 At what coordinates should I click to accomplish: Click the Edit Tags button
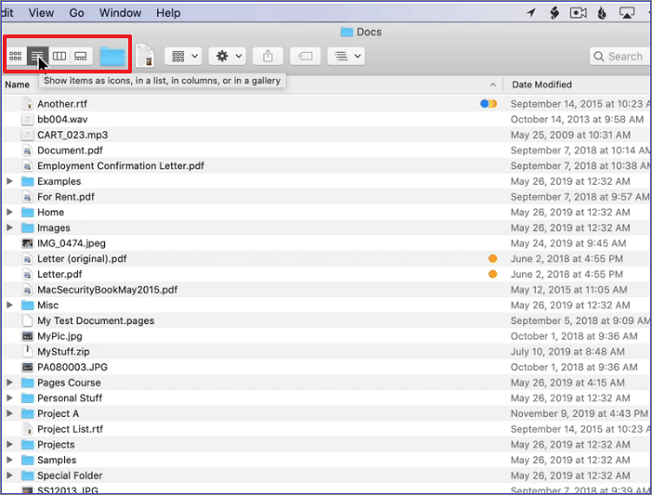tap(305, 56)
